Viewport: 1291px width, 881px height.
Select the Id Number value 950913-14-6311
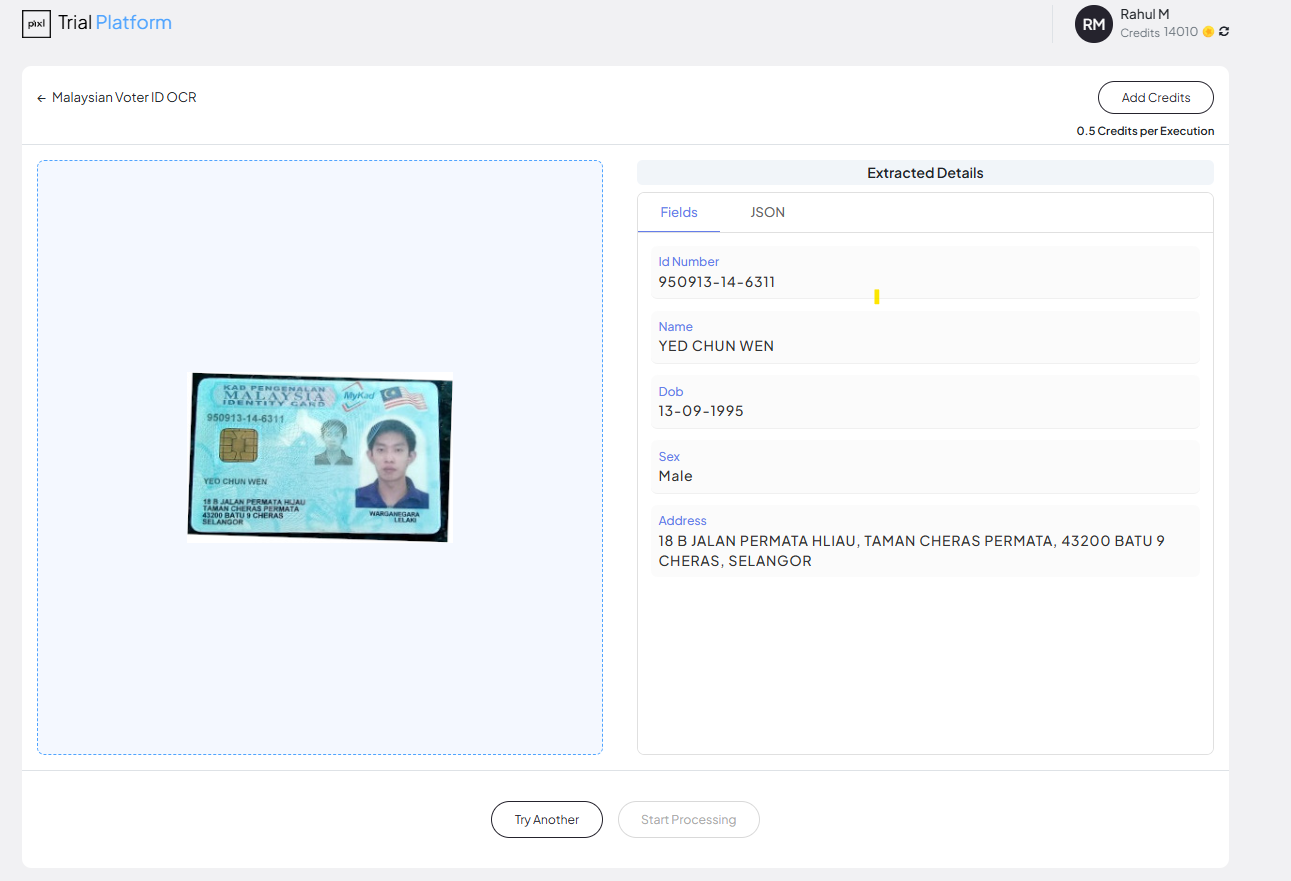pyautogui.click(x=719, y=281)
